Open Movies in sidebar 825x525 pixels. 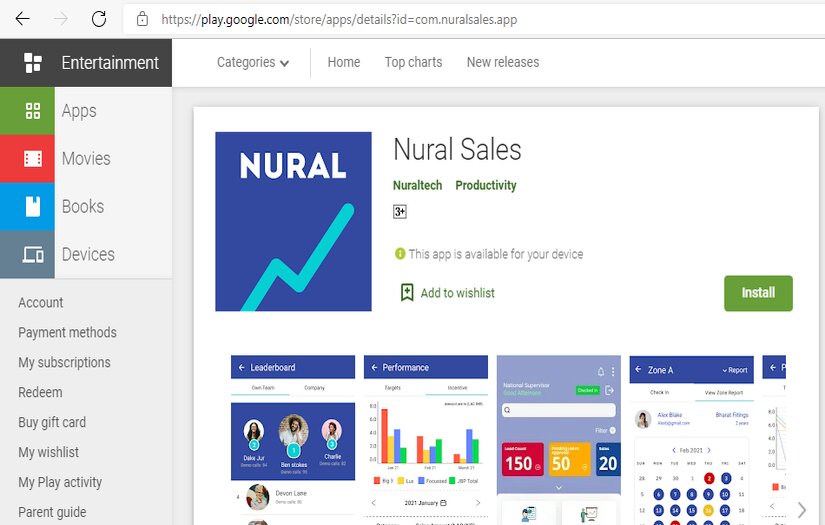point(86,158)
